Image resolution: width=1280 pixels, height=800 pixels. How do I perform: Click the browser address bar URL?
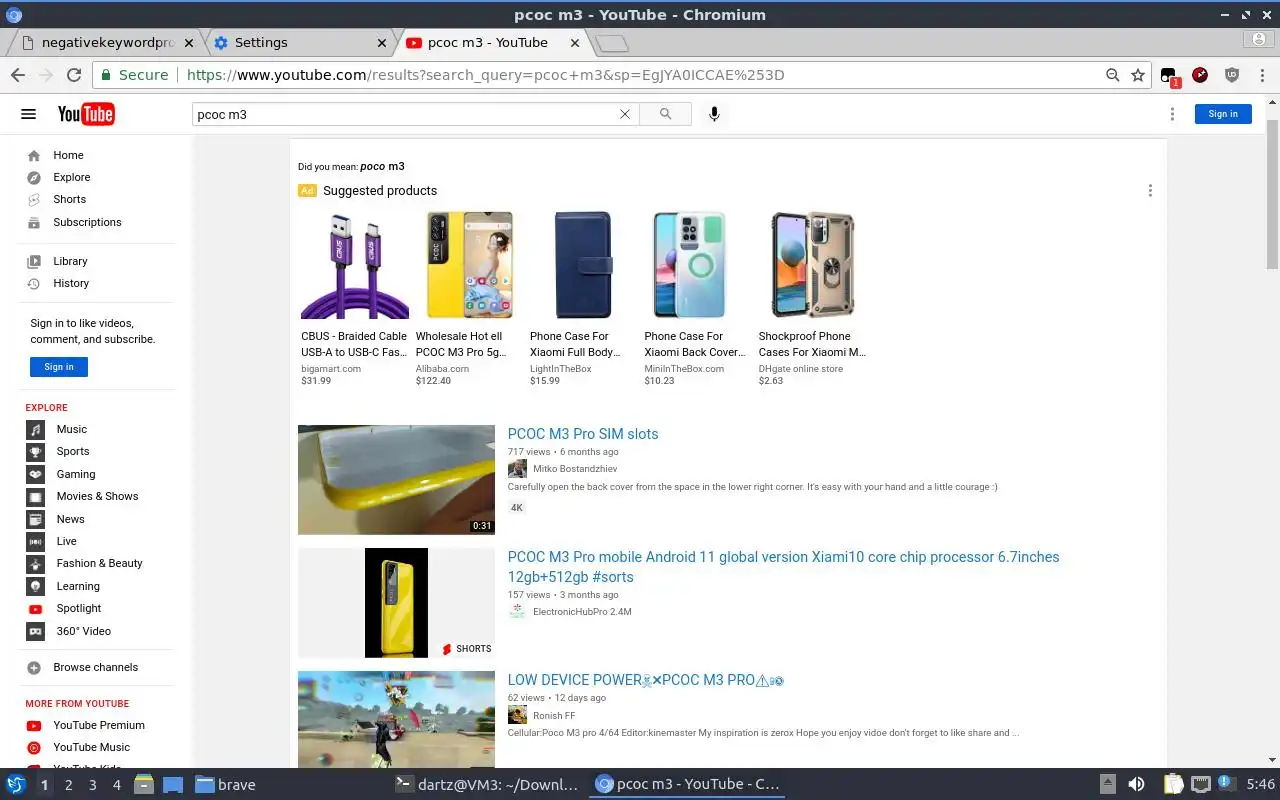coord(485,75)
